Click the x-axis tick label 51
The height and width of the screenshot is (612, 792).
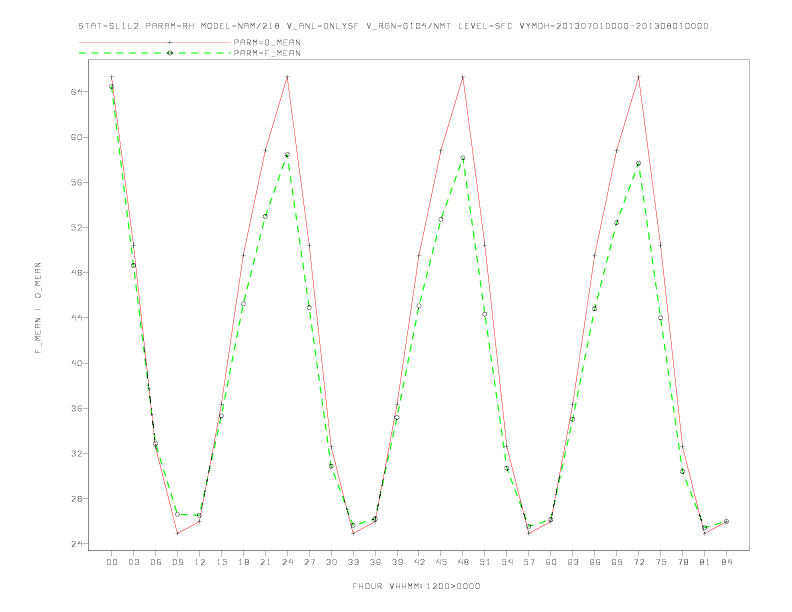coord(485,562)
